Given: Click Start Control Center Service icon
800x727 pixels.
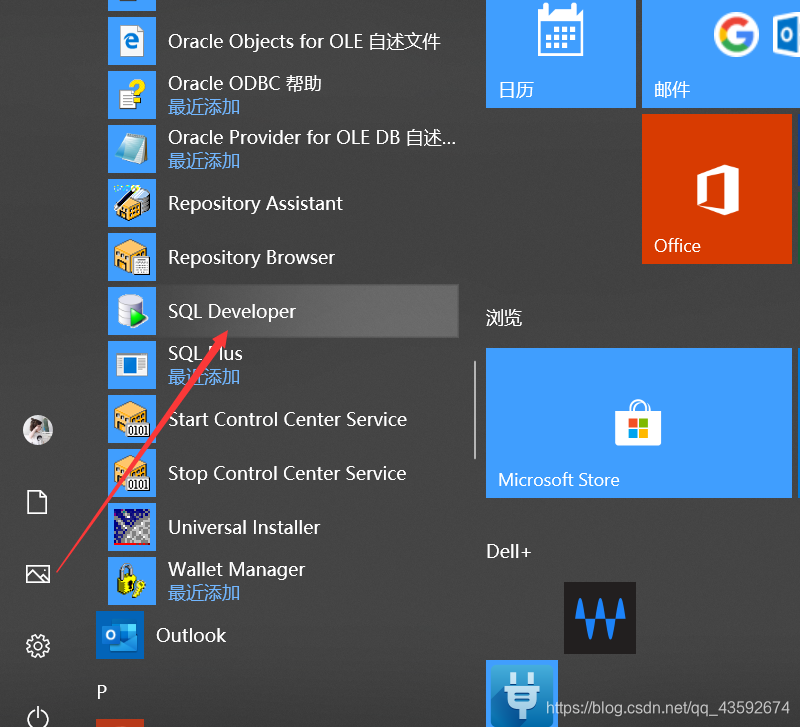Looking at the screenshot, I should pos(132,419).
